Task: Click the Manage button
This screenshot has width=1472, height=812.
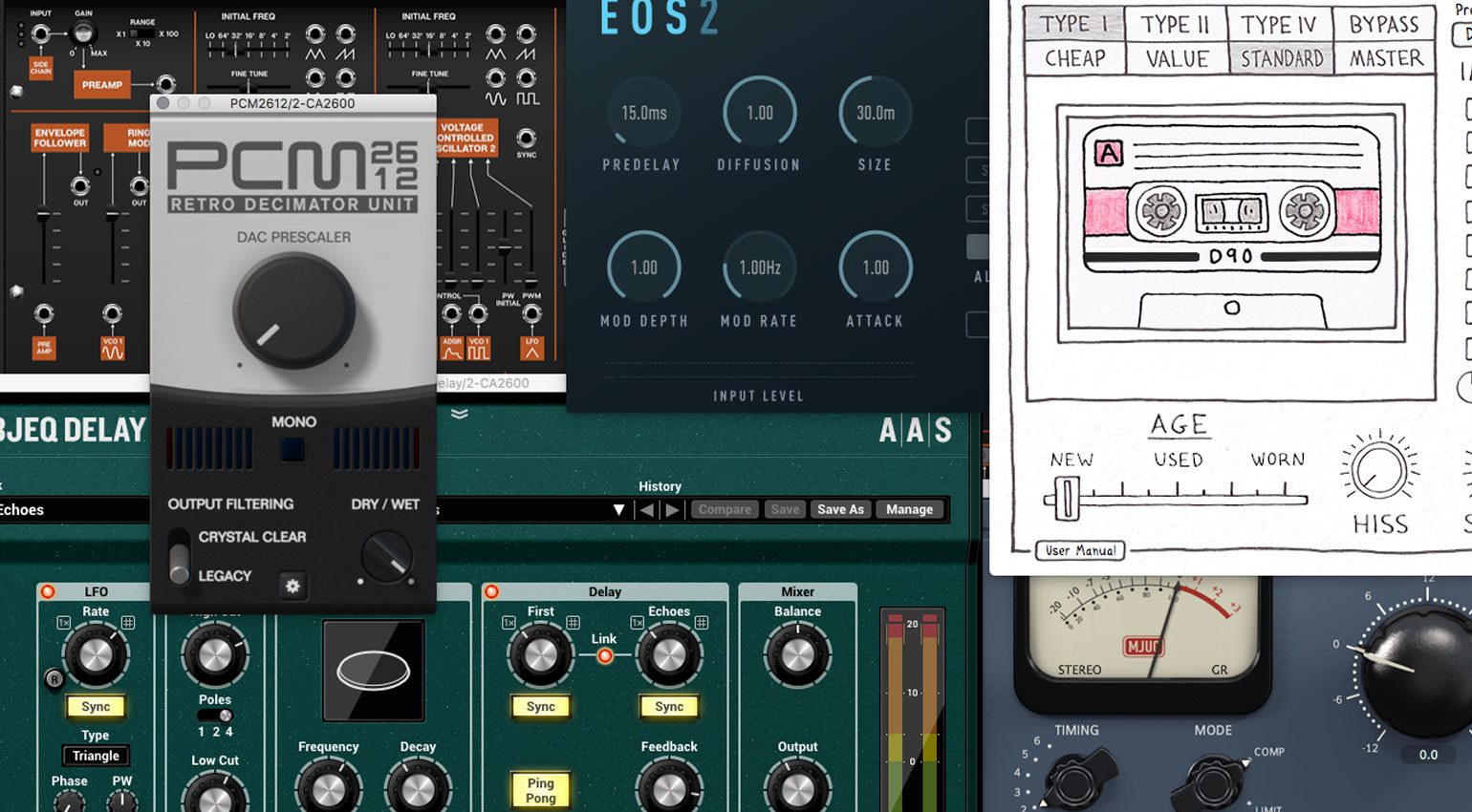Action: pos(909,510)
